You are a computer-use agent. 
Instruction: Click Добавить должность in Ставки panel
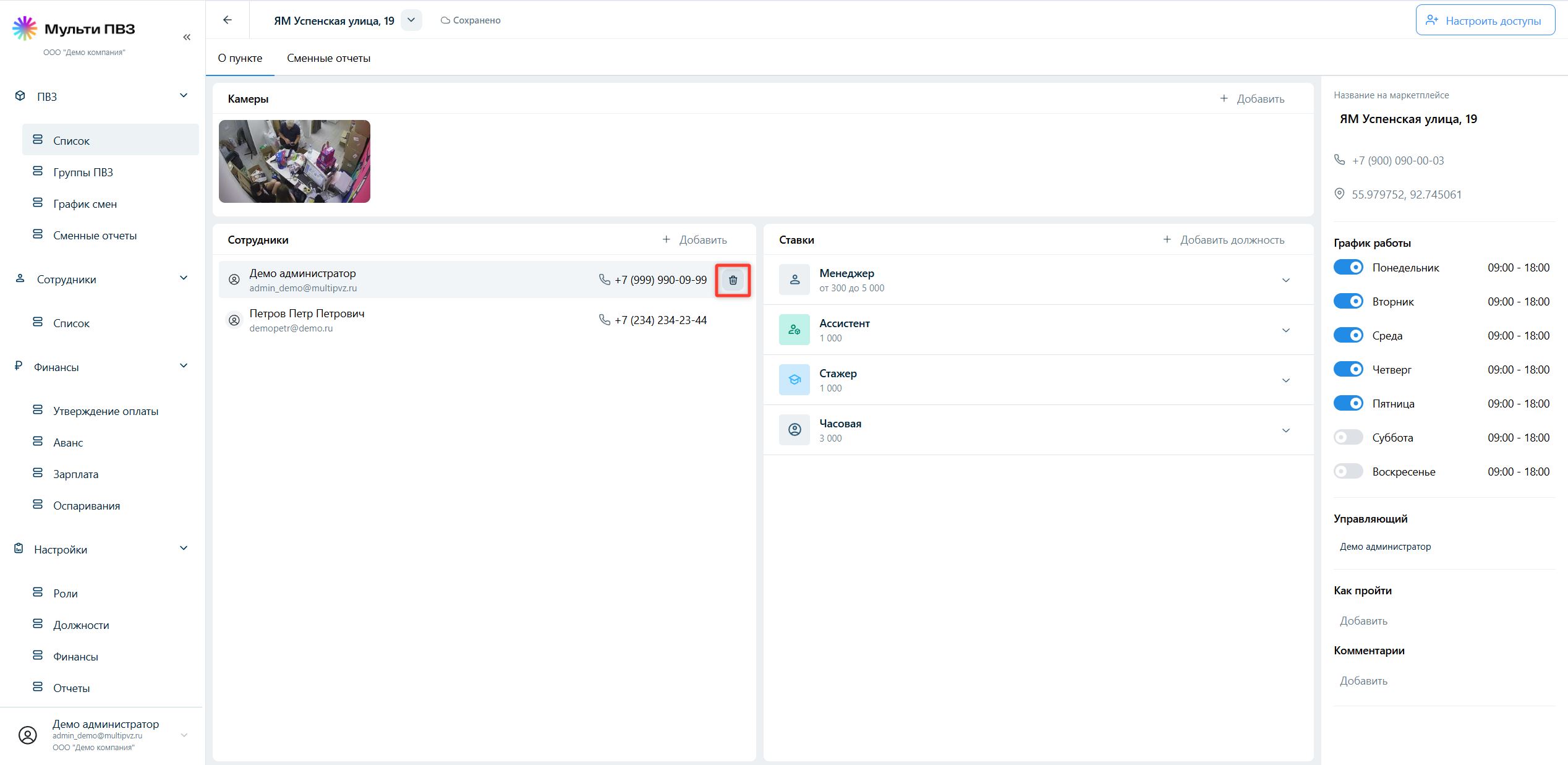coord(1224,239)
